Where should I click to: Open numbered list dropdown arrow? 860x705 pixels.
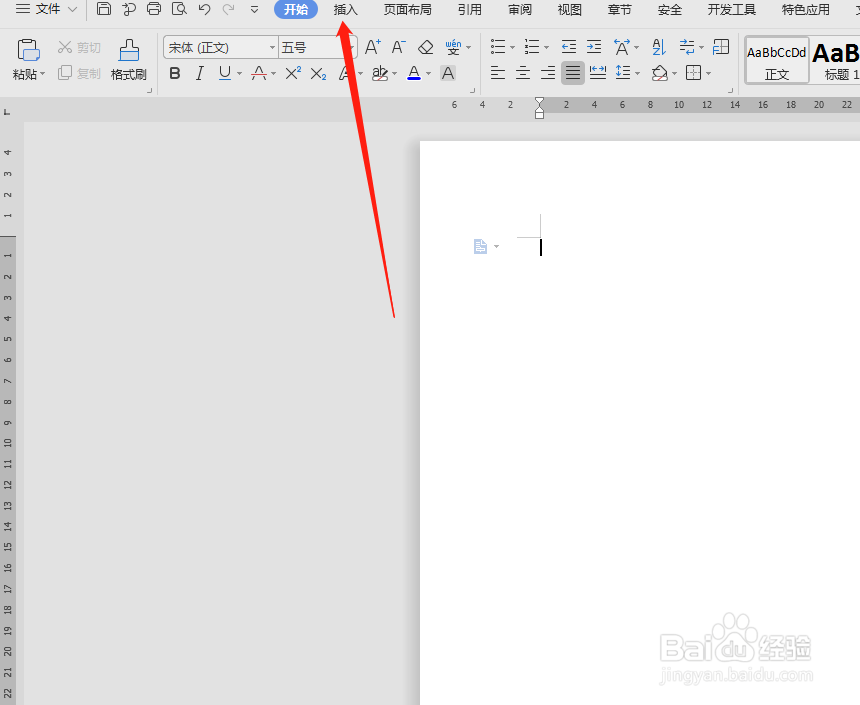pyautogui.click(x=546, y=48)
